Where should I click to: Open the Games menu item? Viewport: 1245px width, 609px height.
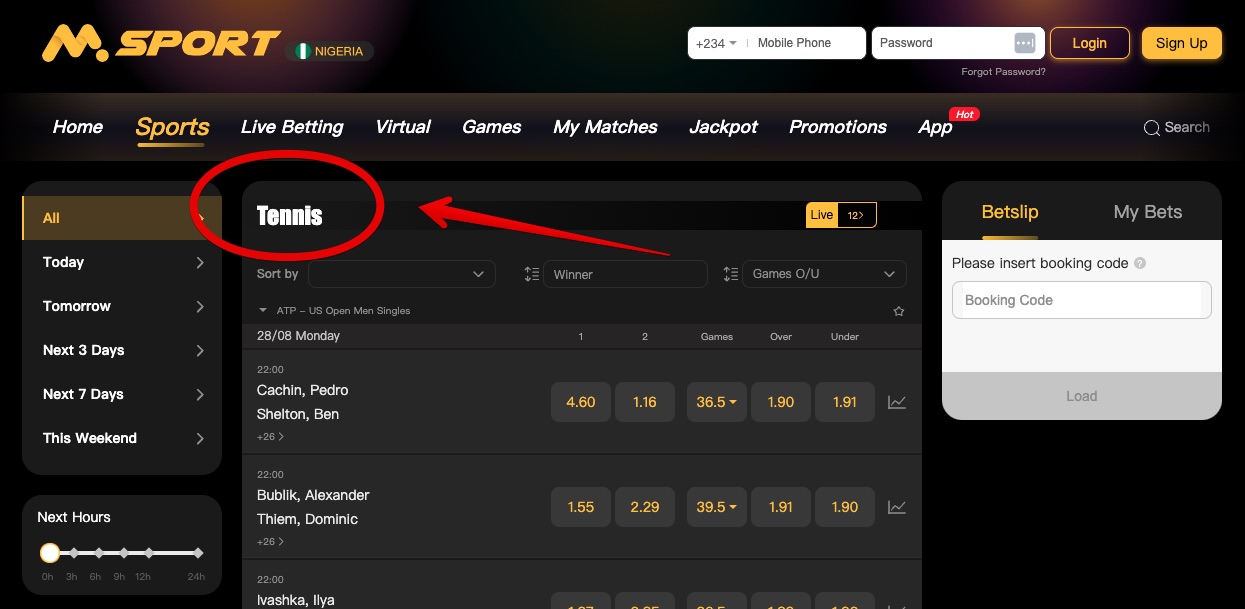(492, 127)
